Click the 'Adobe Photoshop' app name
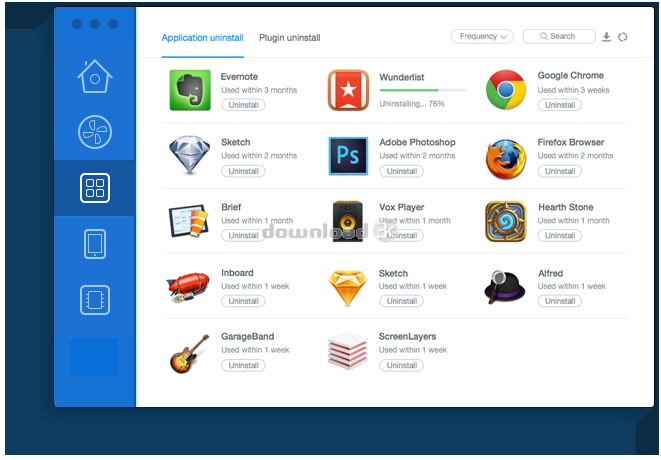Image resolution: width=661 pixels, height=460 pixels. click(x=417, y=143)
